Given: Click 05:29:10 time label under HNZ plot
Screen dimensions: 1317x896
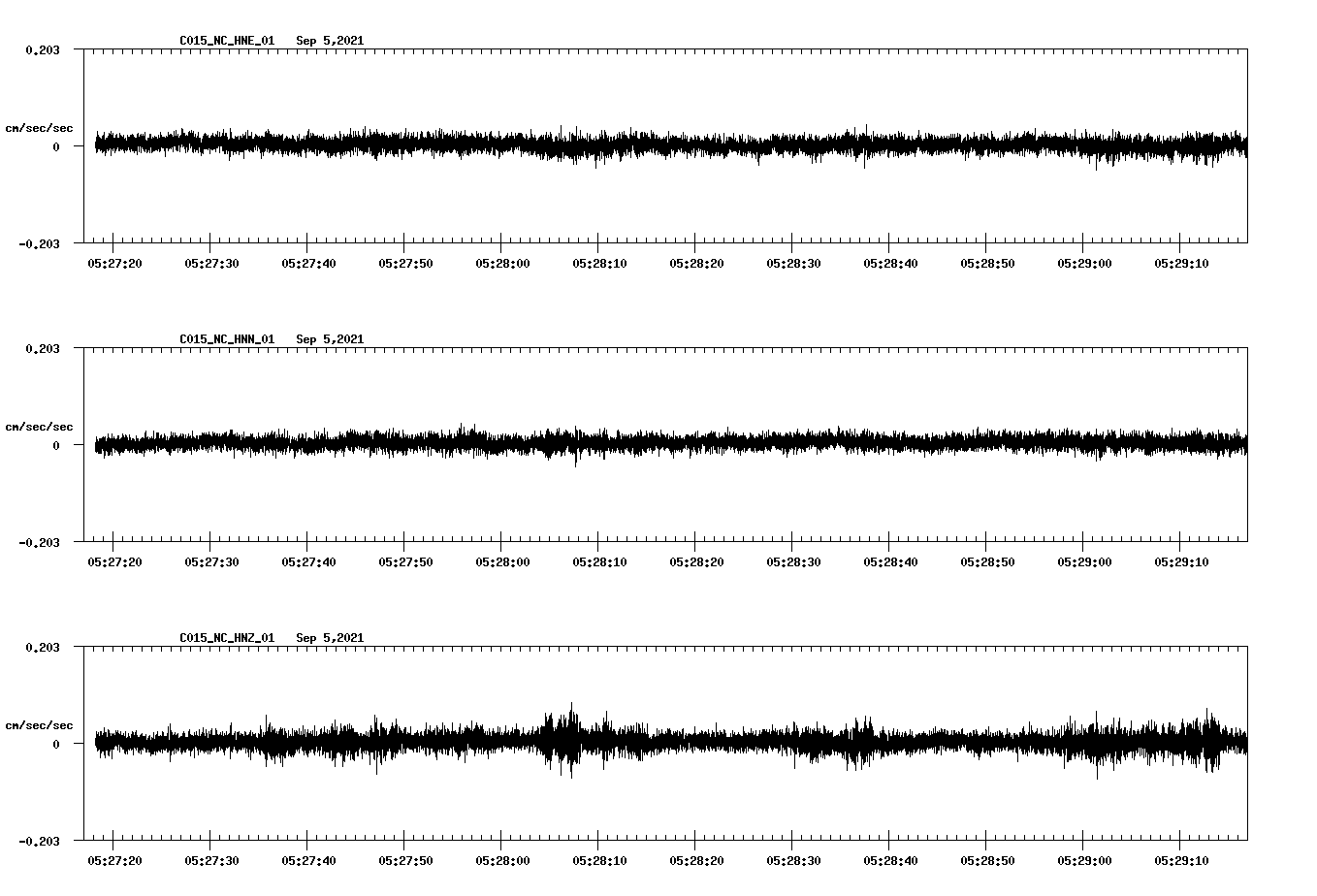Looking at the screenshot, I should coord(1181,860).
